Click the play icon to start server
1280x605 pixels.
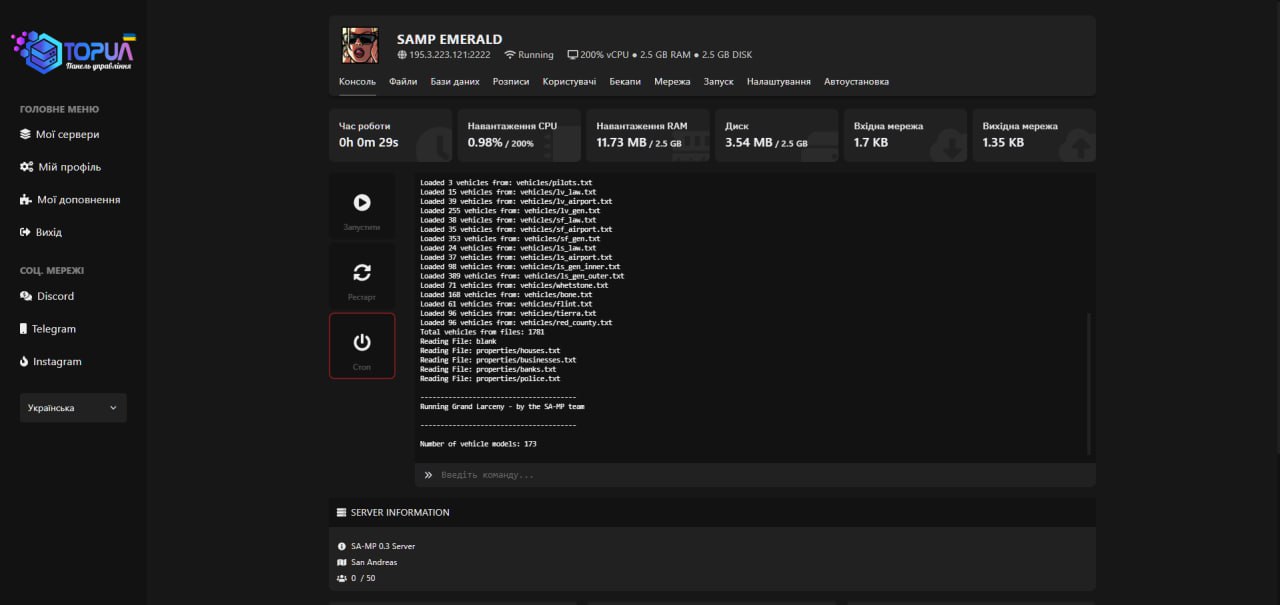[362, 203]
